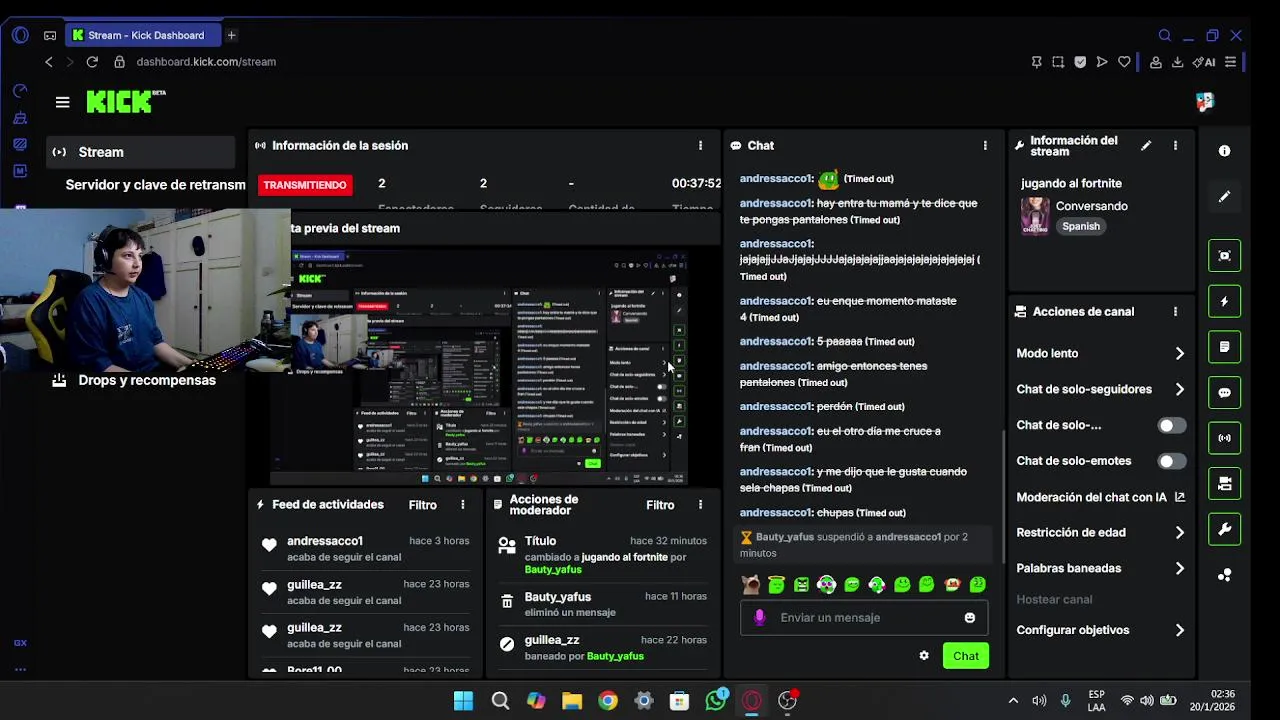Toggle the stream preview widget icon

click(x=1224, y=255)
